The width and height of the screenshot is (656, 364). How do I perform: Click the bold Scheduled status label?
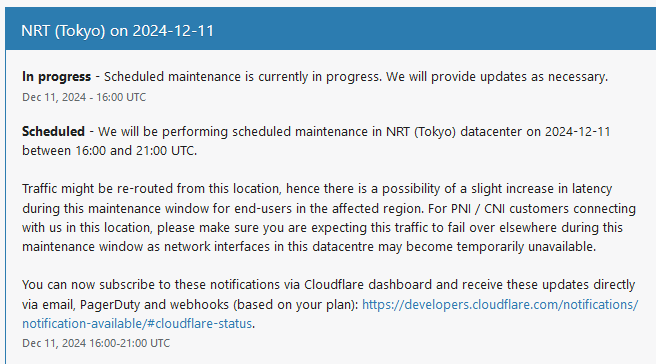tap(54, 131)
